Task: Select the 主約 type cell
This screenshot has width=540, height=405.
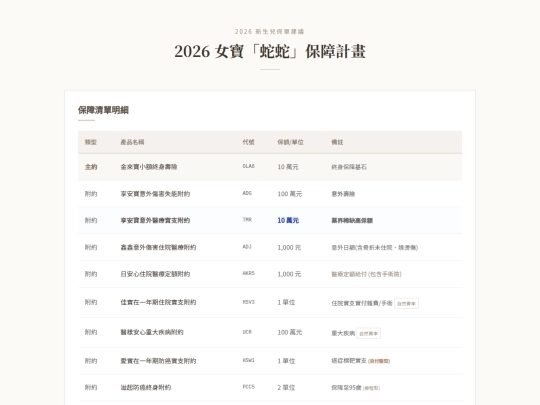Action: coord(91,167)
